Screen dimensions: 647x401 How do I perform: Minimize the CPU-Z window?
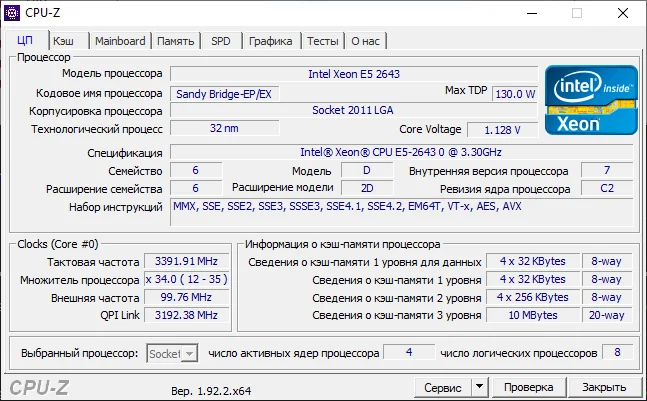point(532,13)
